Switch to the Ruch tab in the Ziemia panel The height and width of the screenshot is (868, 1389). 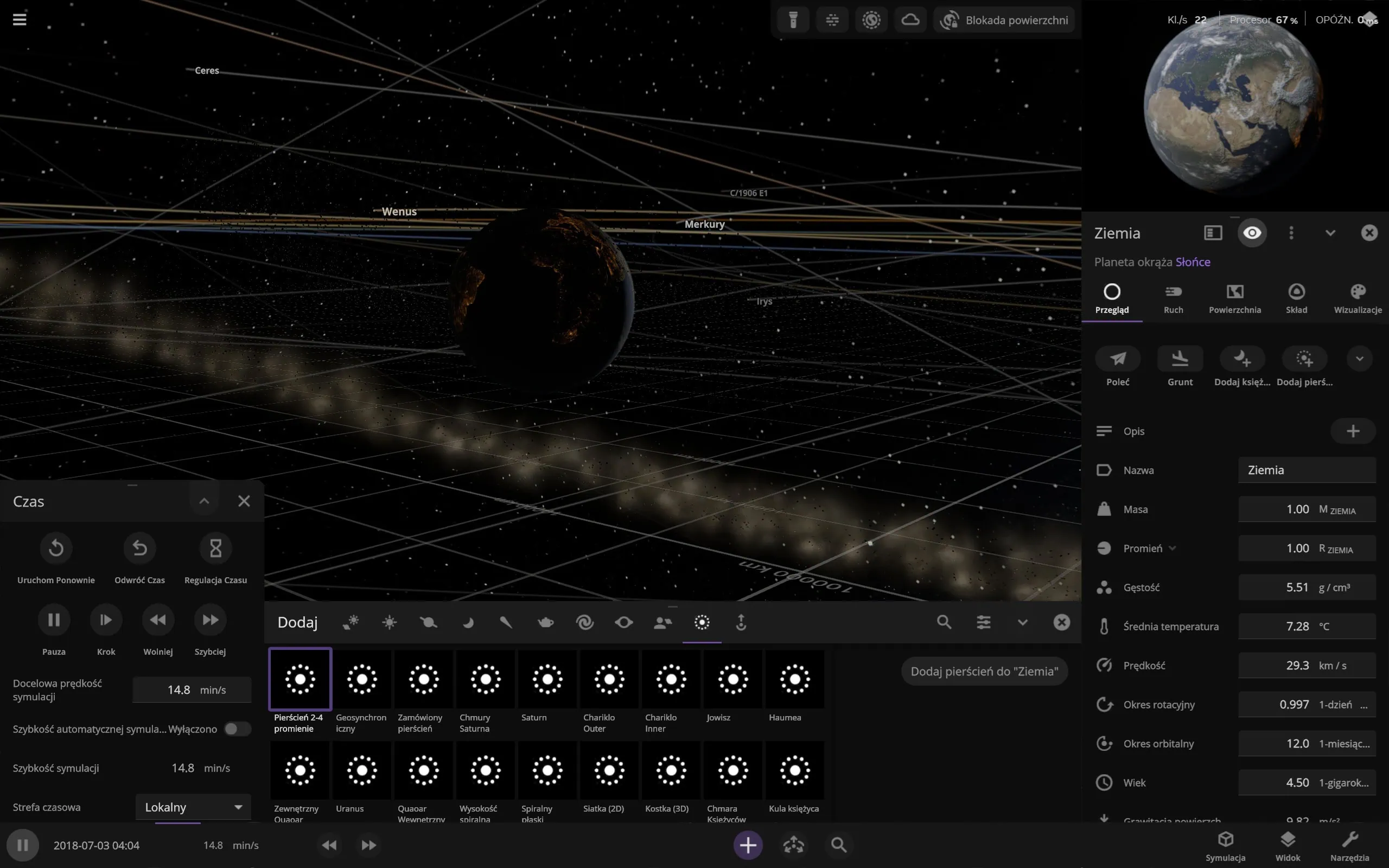pos(1174,298)
